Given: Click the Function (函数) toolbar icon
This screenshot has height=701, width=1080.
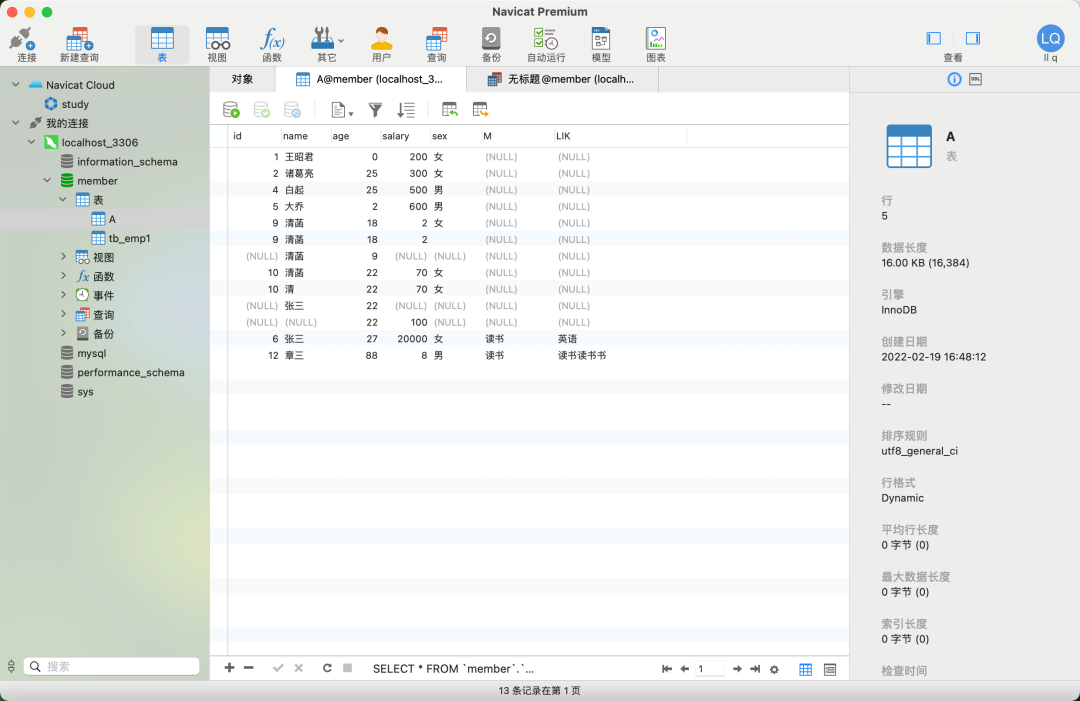Looking at the screenshot, I should coord(272,45).
